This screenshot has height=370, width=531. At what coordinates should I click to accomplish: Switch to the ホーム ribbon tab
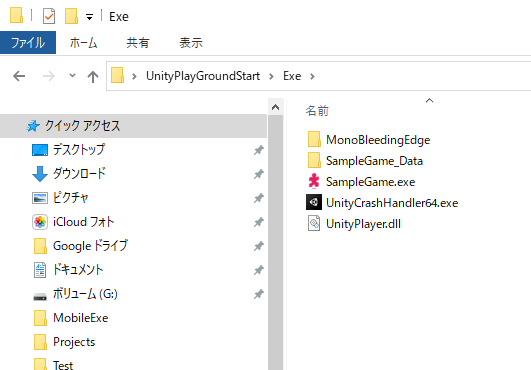pyautogui.click(x=83, y=43)
